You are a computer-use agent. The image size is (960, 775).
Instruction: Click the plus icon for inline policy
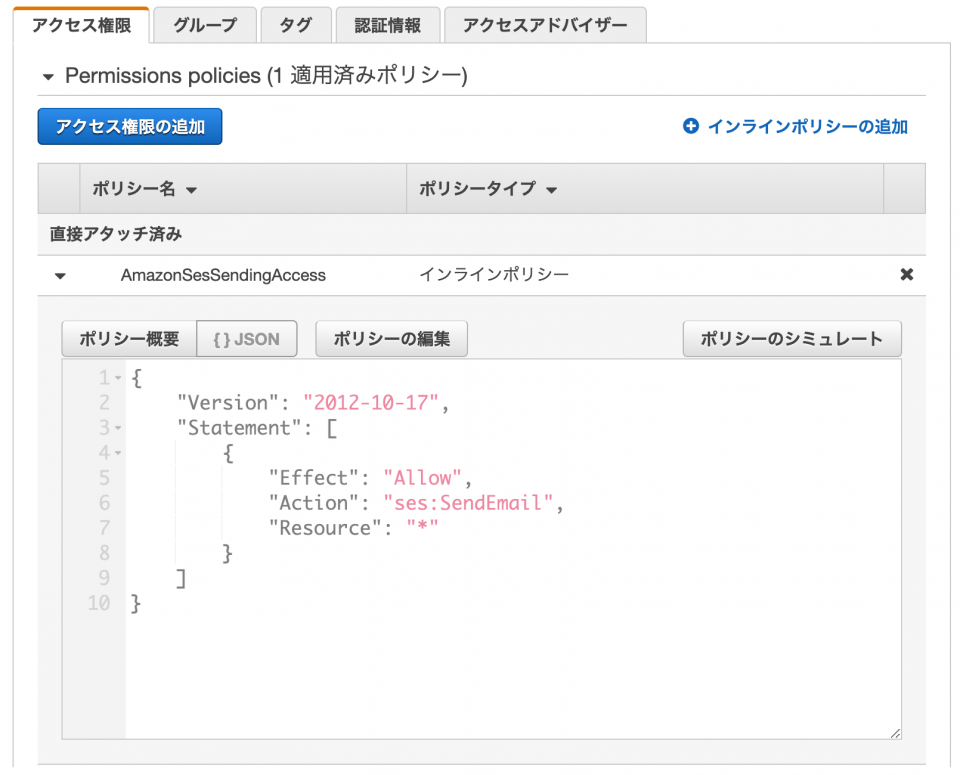[x=691, y=126]
